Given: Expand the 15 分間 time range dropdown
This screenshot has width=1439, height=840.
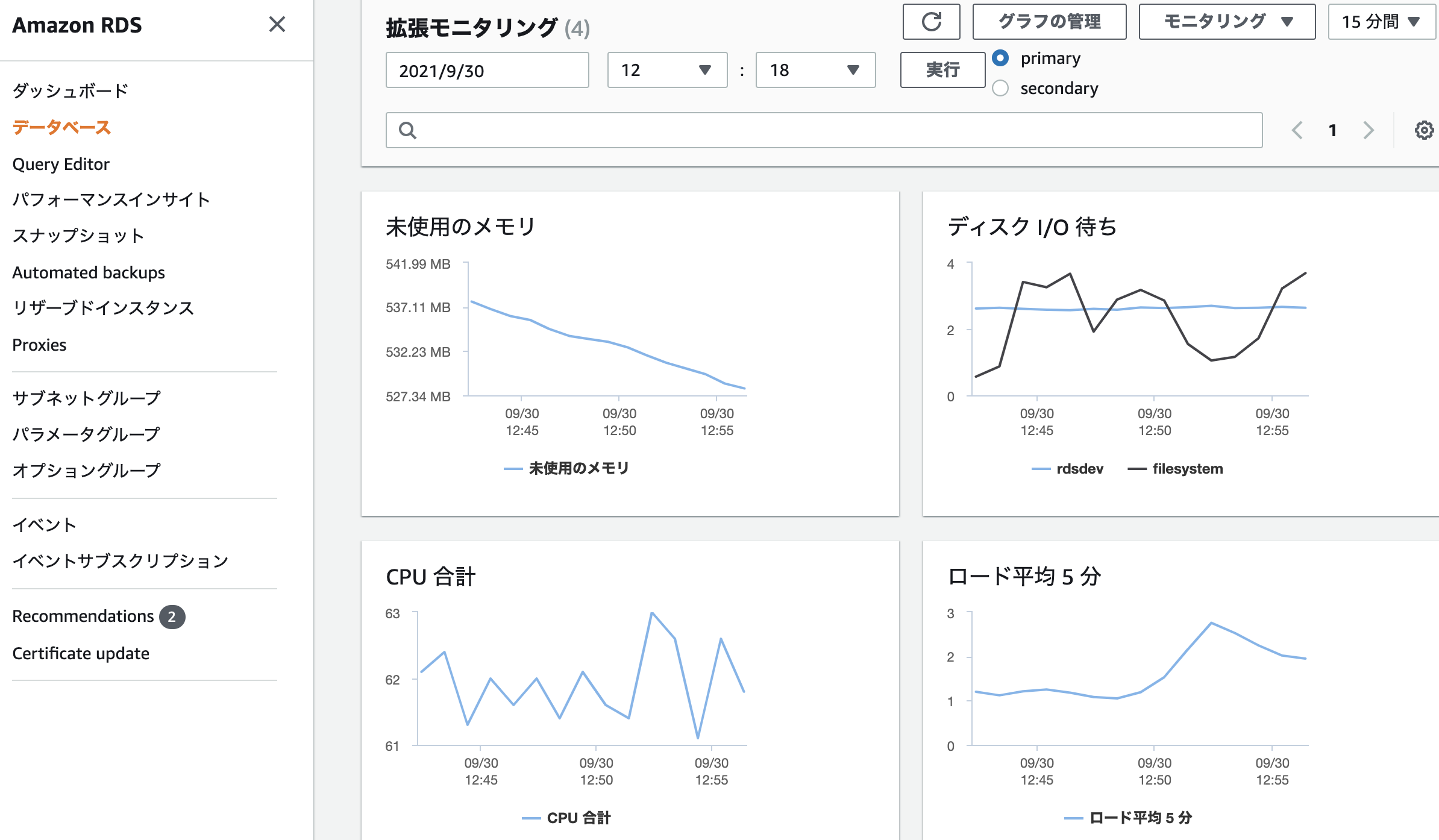Looking at the screenshot, I should point(1381,22).
